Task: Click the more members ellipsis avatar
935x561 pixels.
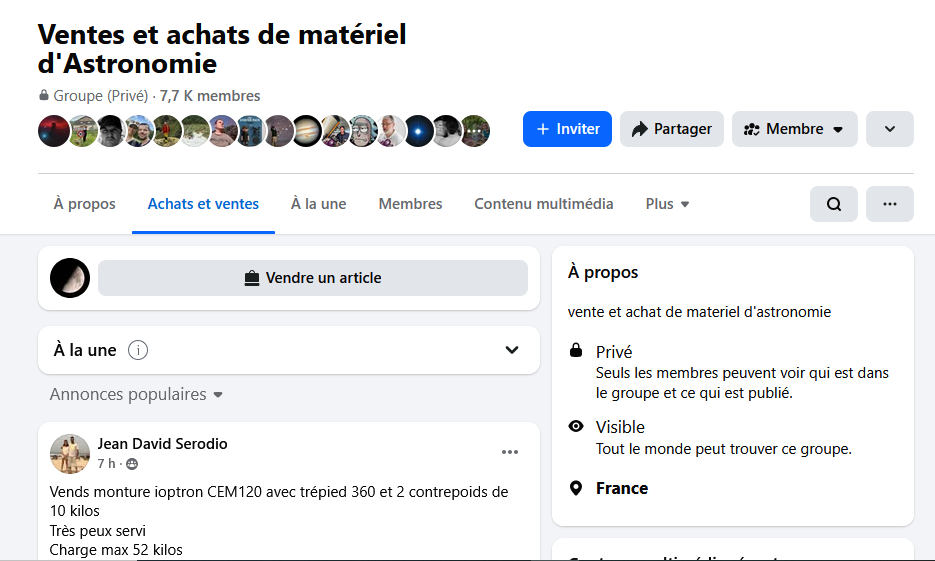Action: point(475,130)
